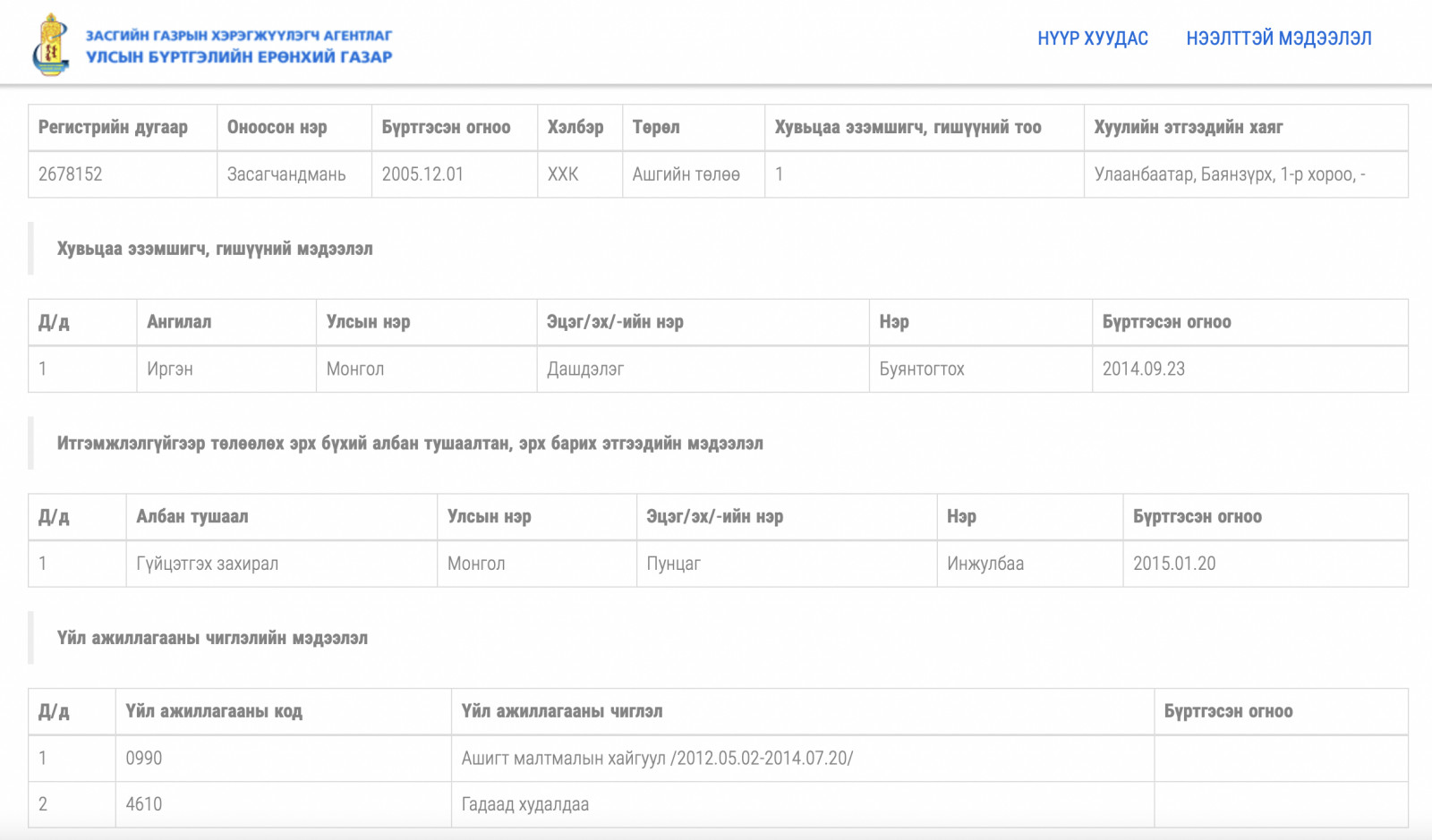This screenshot has height=840, width=1432.
Task: Click the Албан тушаал column header
Action: 192,516
